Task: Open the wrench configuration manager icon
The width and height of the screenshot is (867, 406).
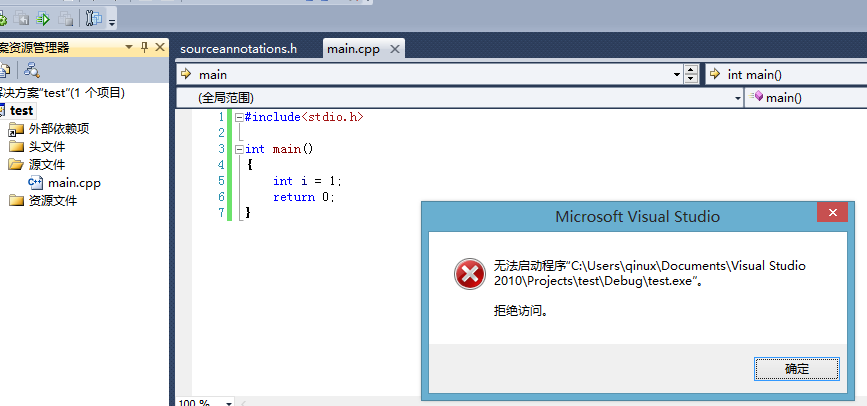Action: click(x=94, y=19)
